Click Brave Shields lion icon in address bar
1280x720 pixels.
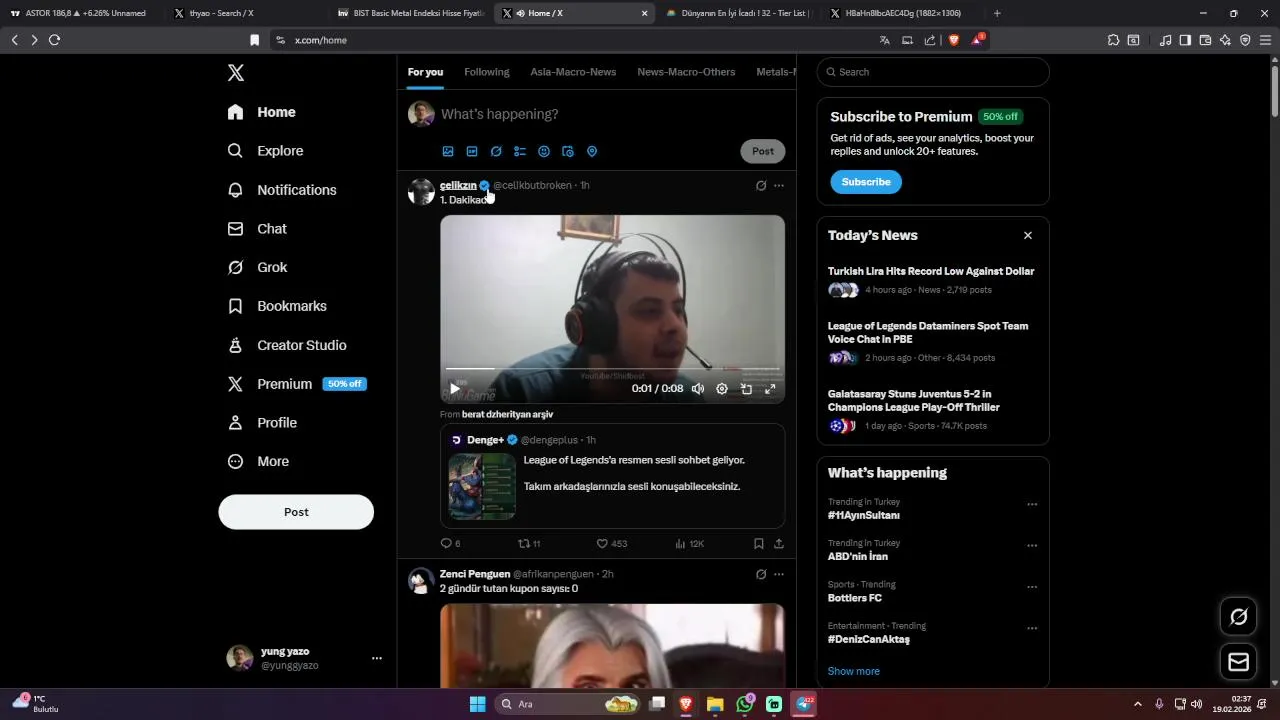[953, 40]
